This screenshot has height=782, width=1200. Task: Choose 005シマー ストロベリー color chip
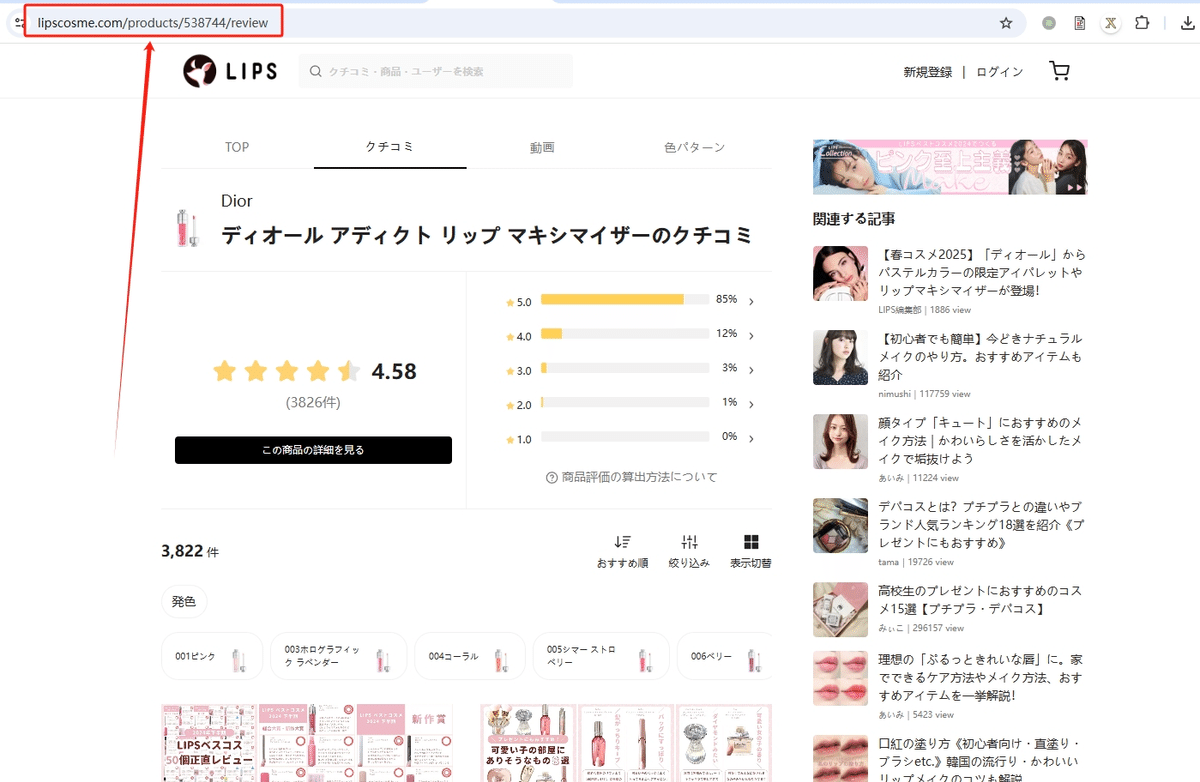coord(601,657)
